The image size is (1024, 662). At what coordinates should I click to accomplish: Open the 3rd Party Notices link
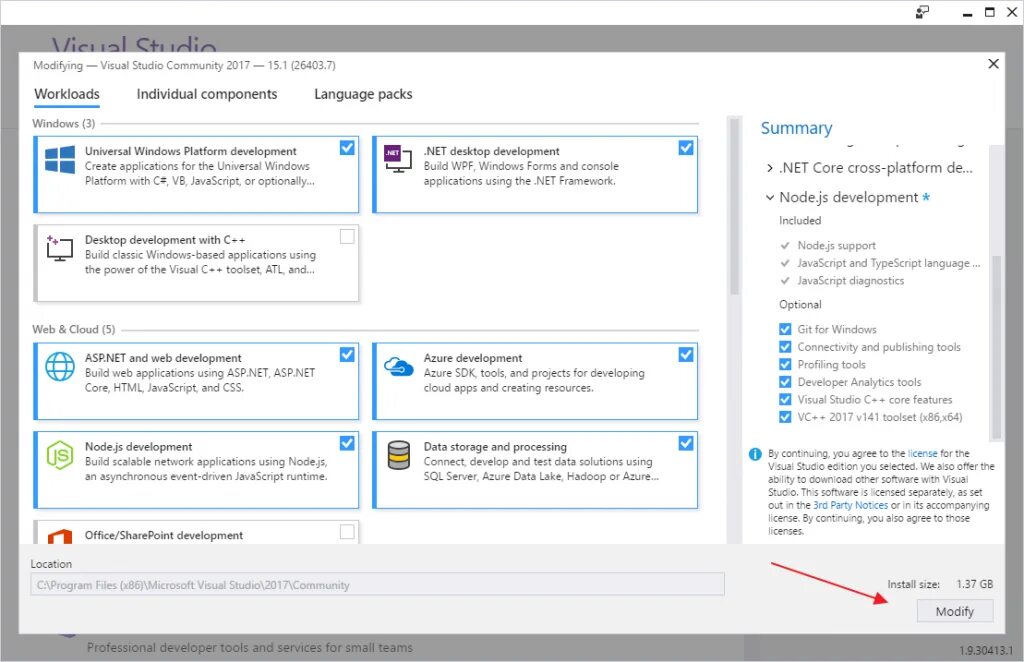click(x=850, y=505)
